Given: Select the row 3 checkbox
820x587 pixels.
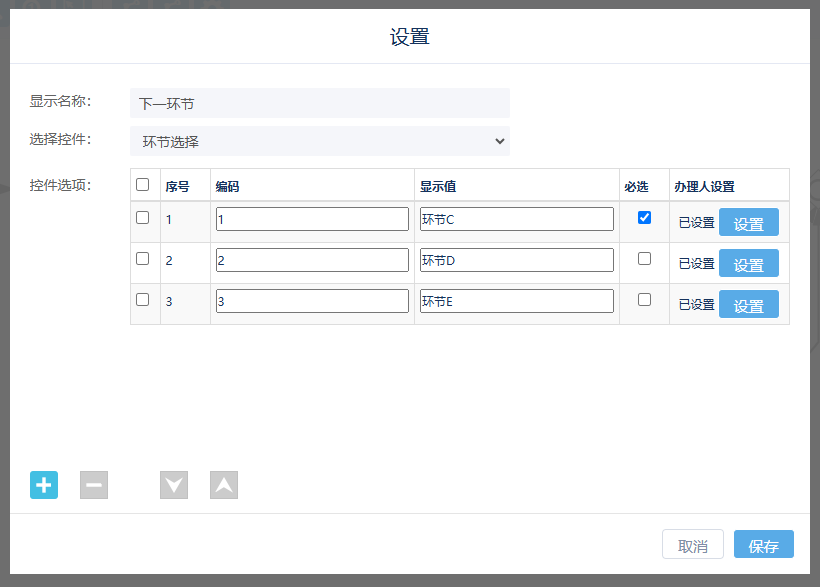Looking at the screenshot, I should tap(143, 299).
